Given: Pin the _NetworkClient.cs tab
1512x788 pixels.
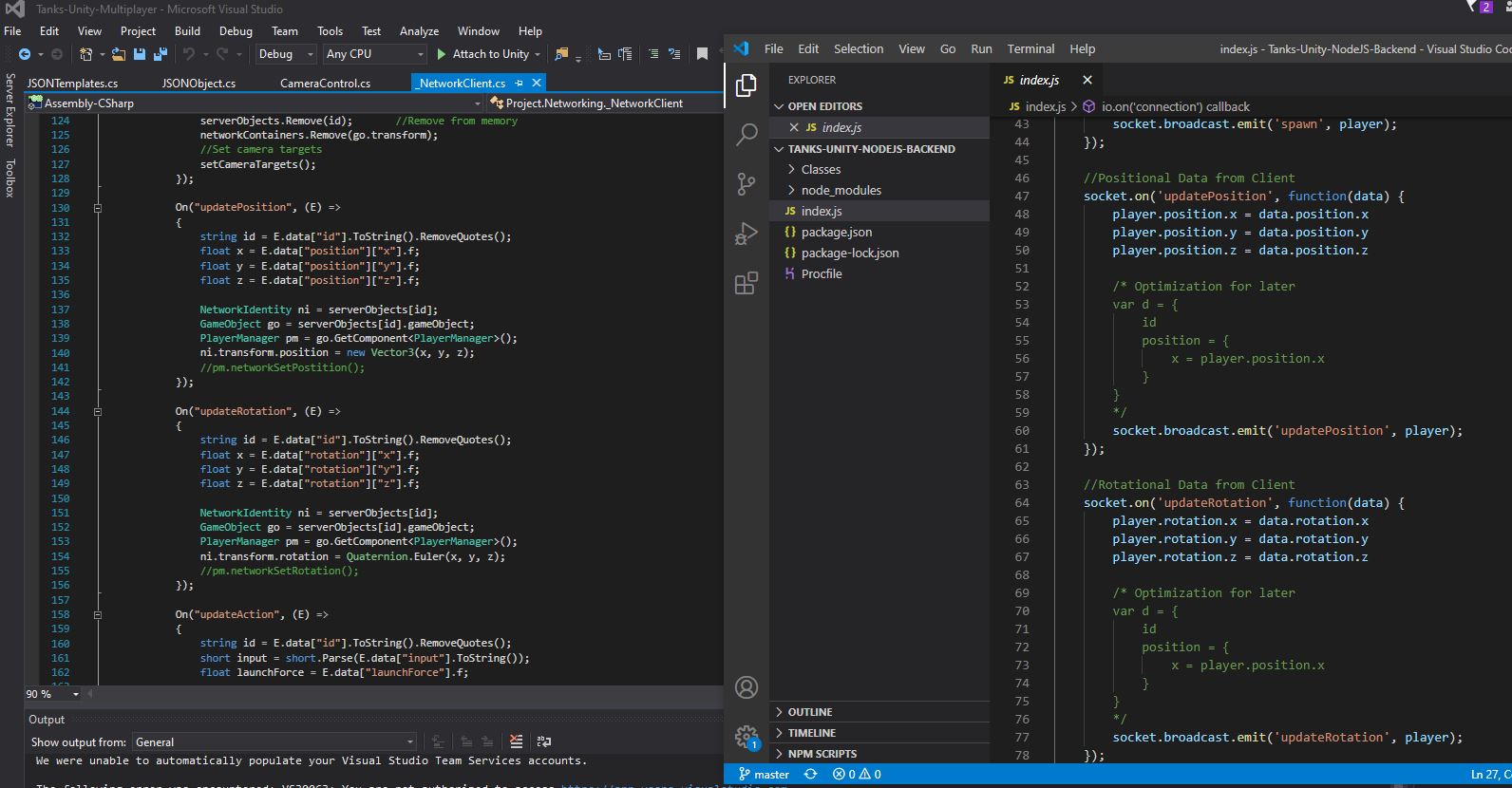Looking at the screenshot, I should (519, 84).
